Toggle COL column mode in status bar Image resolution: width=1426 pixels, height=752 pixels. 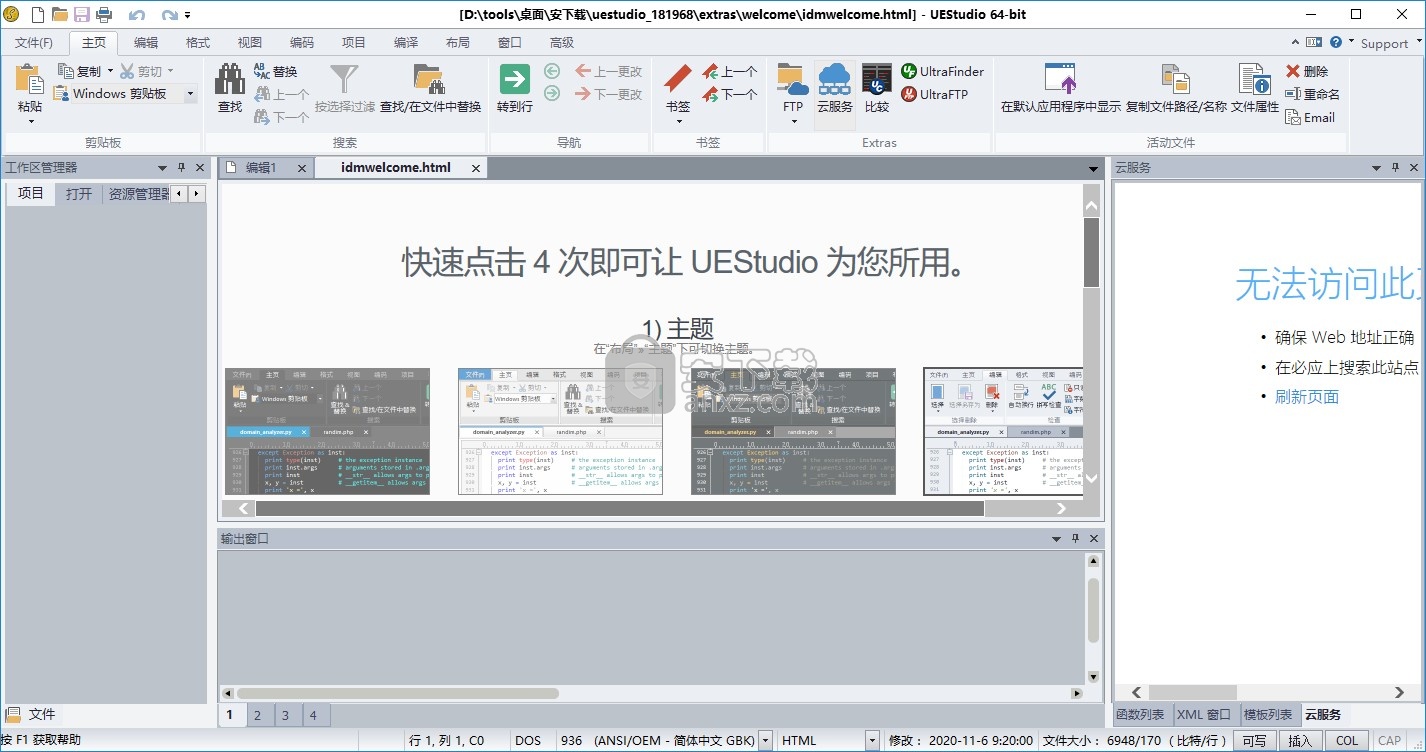[x=1347, y=741]
